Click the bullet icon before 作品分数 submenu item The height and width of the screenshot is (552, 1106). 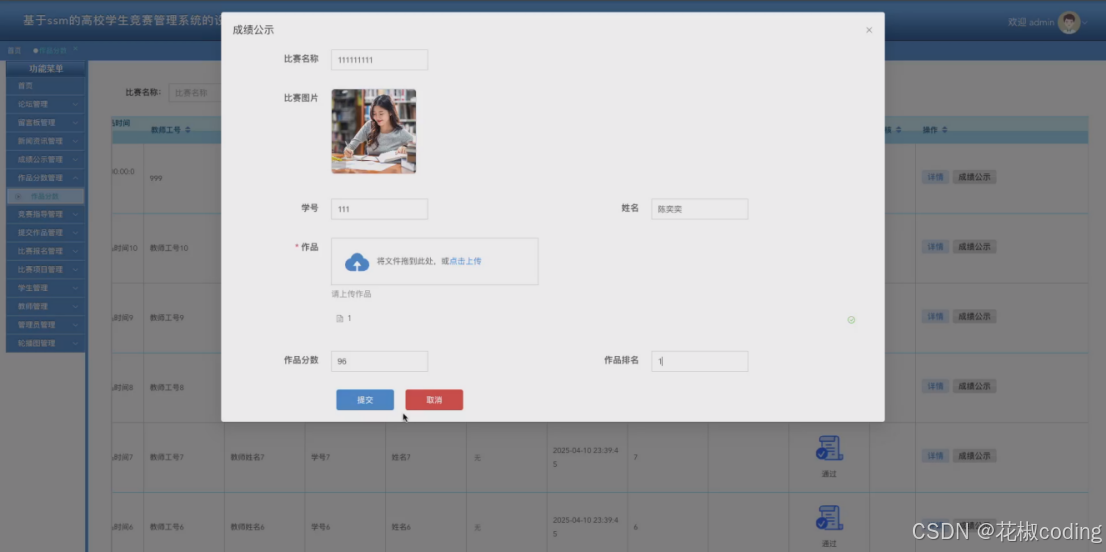18,196
